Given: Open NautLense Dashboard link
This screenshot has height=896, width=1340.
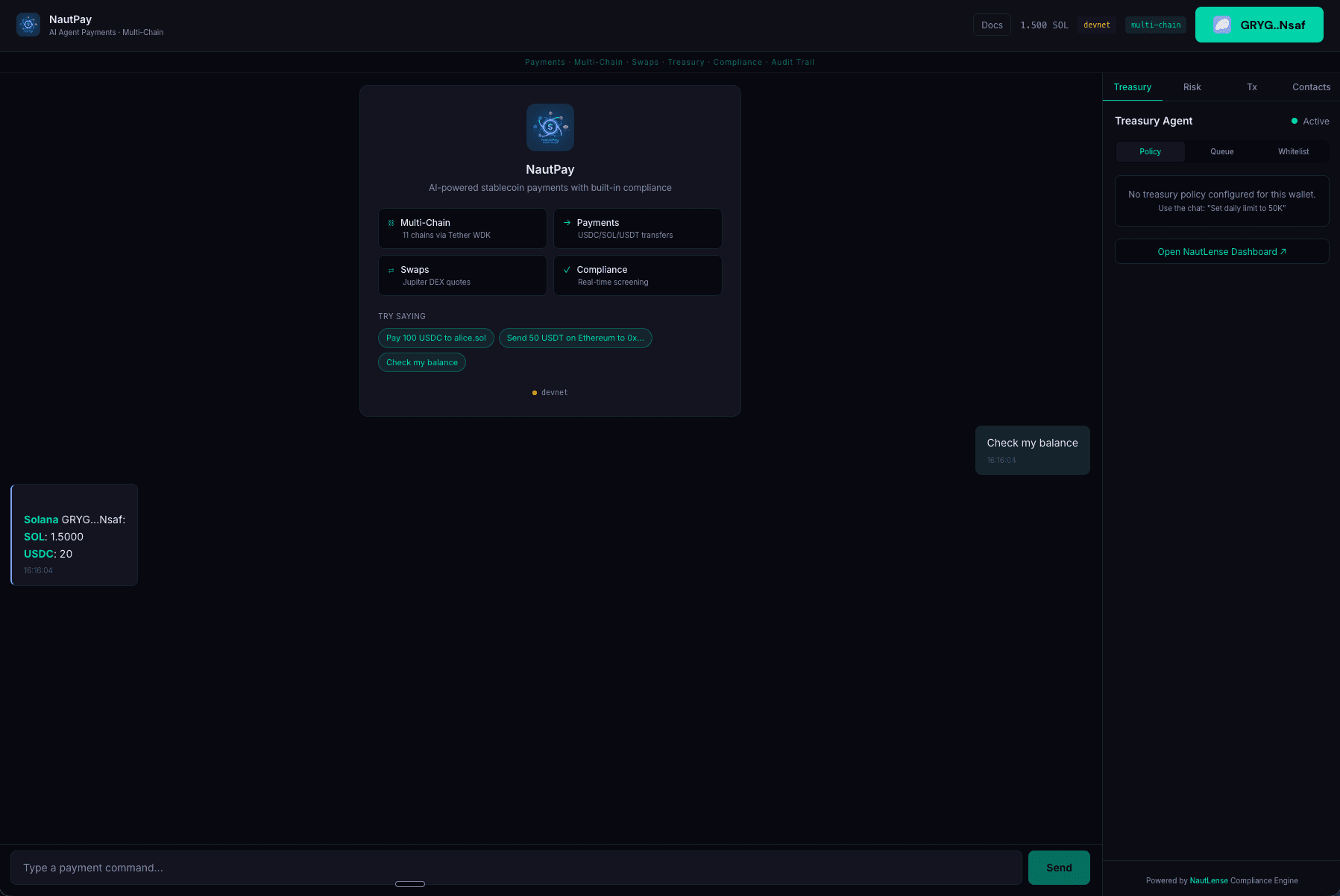Looking at the screenshot, I should (1222, 251).
